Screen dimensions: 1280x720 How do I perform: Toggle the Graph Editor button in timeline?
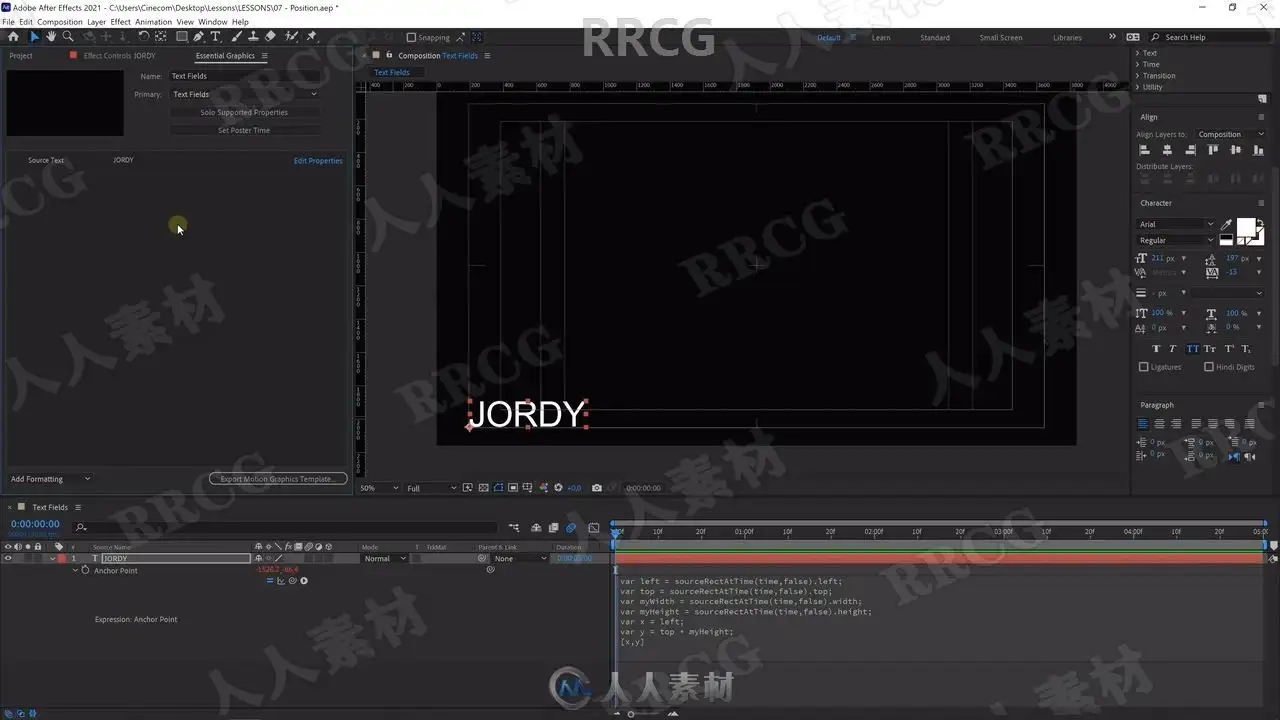(594, 527)
